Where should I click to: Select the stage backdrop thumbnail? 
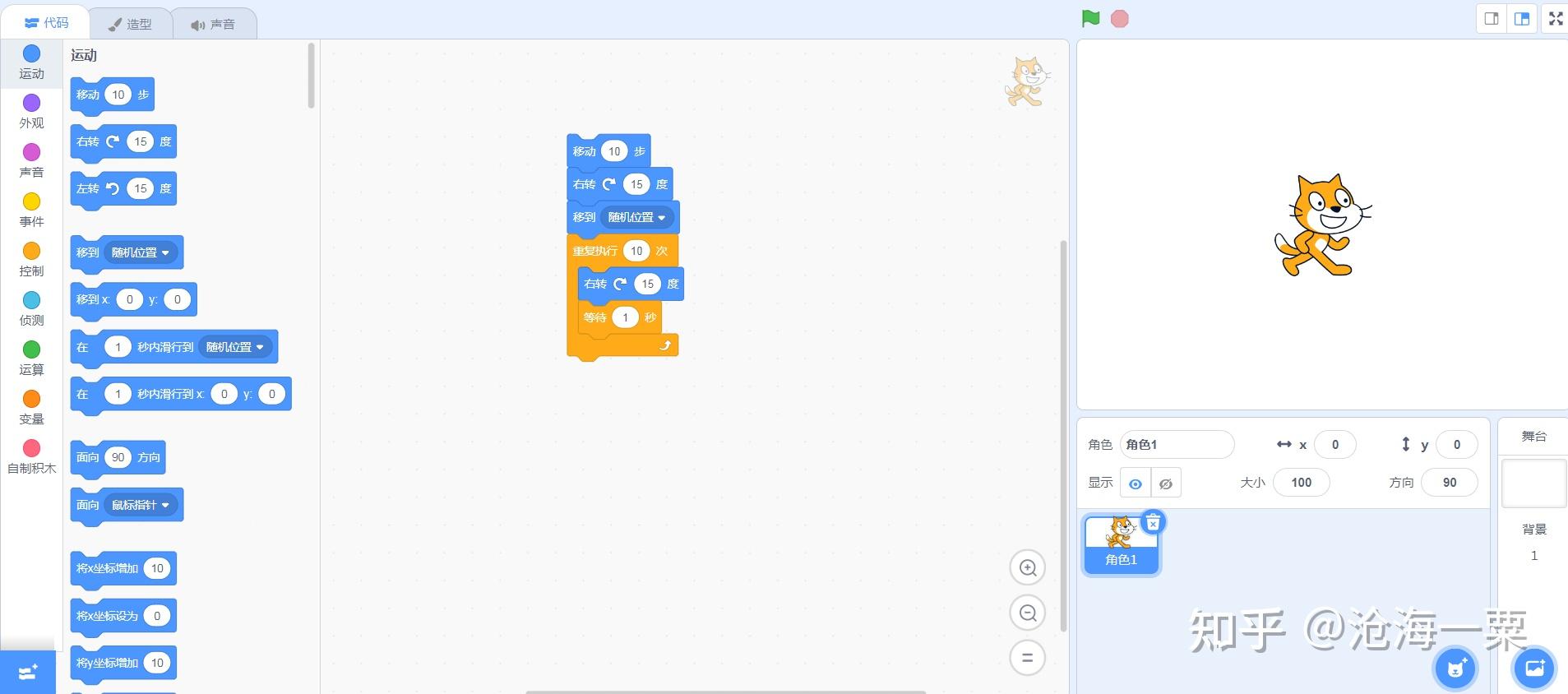(1534, 483)
